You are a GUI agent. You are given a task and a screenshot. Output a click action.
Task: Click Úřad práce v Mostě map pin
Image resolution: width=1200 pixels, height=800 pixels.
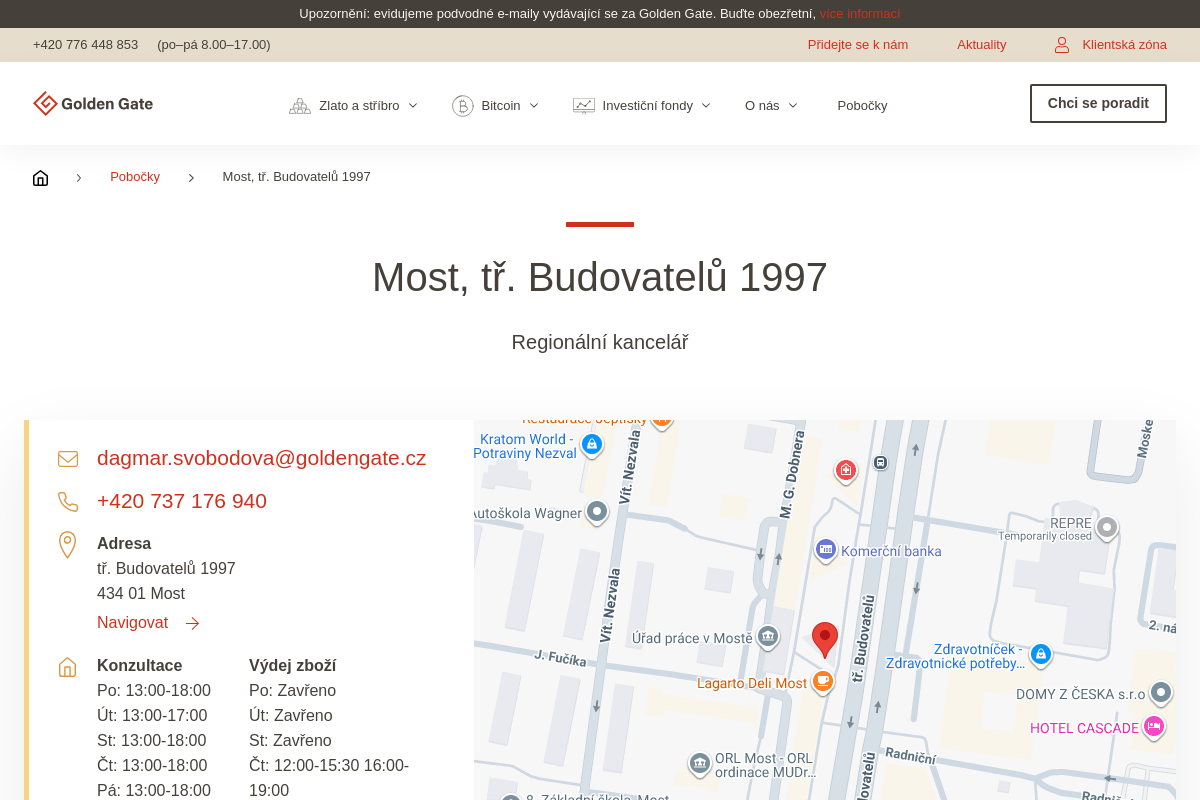768,636
